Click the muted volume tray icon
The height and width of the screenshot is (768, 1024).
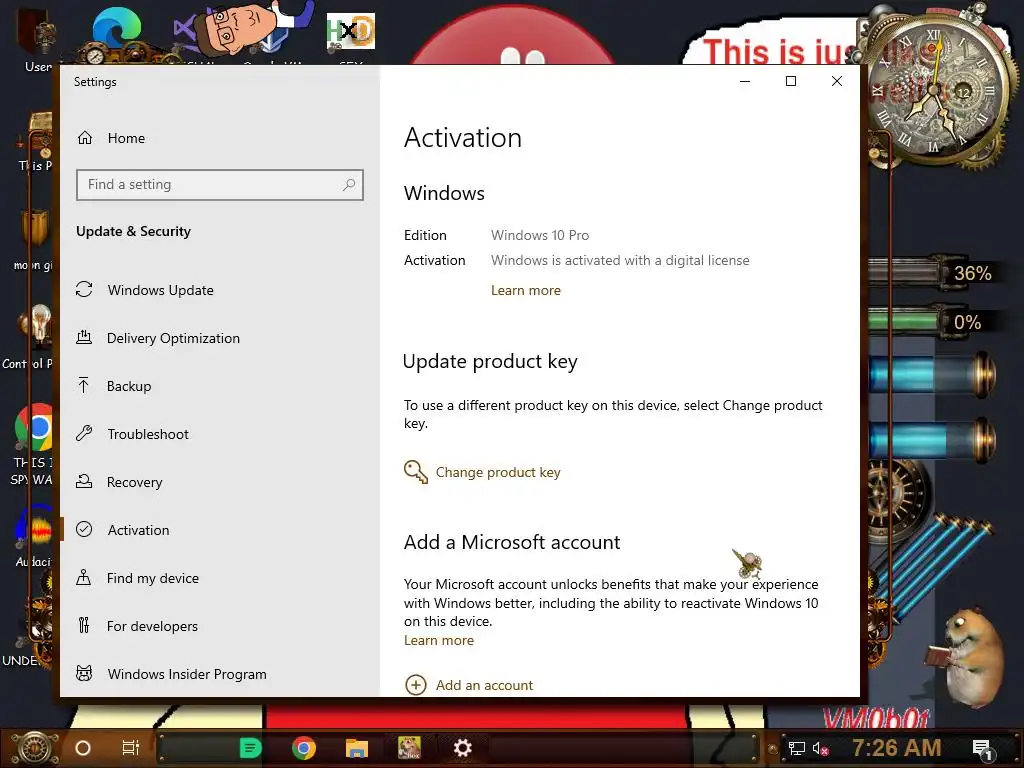[820, 748]
